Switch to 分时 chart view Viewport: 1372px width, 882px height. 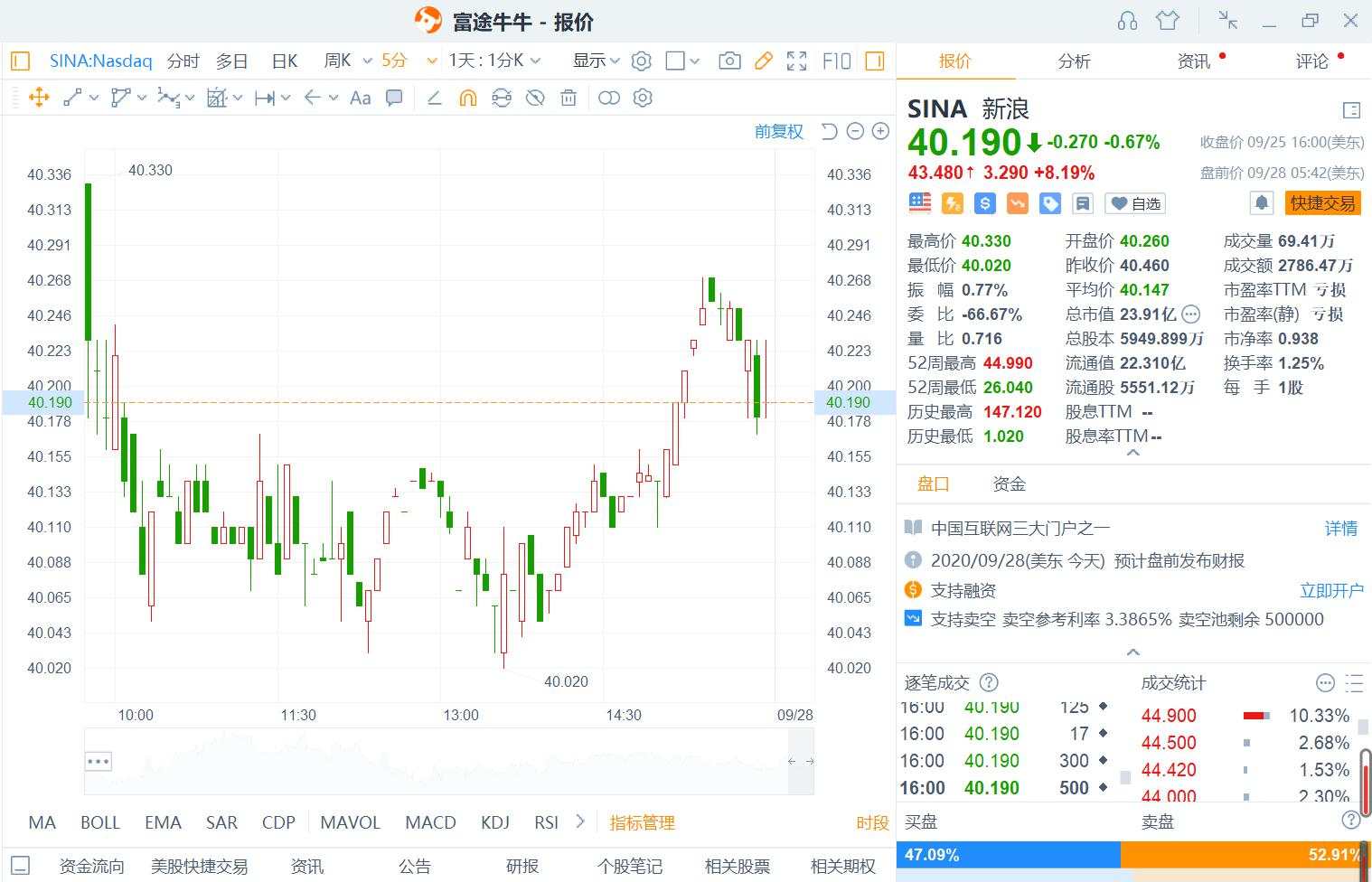(183, 61)
